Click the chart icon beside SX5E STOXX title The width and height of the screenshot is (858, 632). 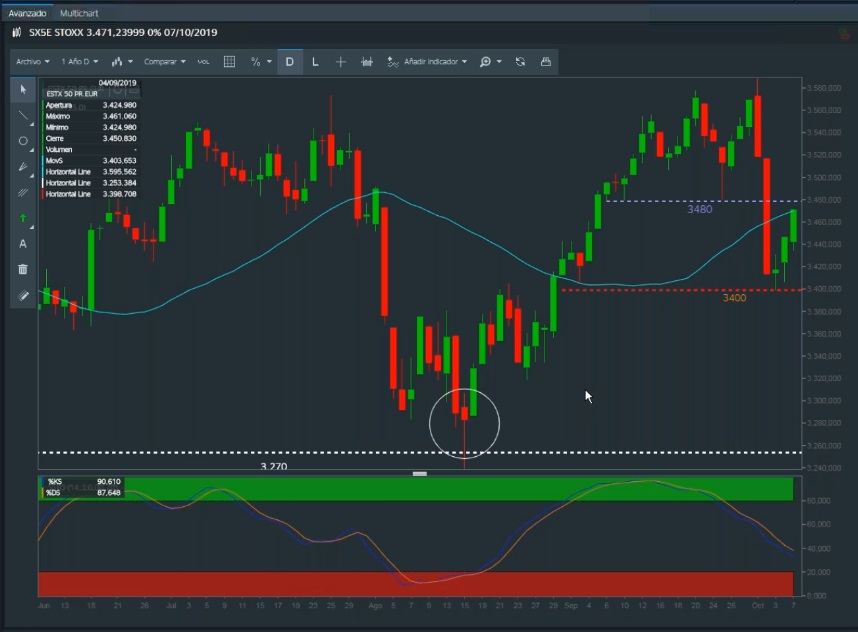pyautogui.click(x=17, y=32)
